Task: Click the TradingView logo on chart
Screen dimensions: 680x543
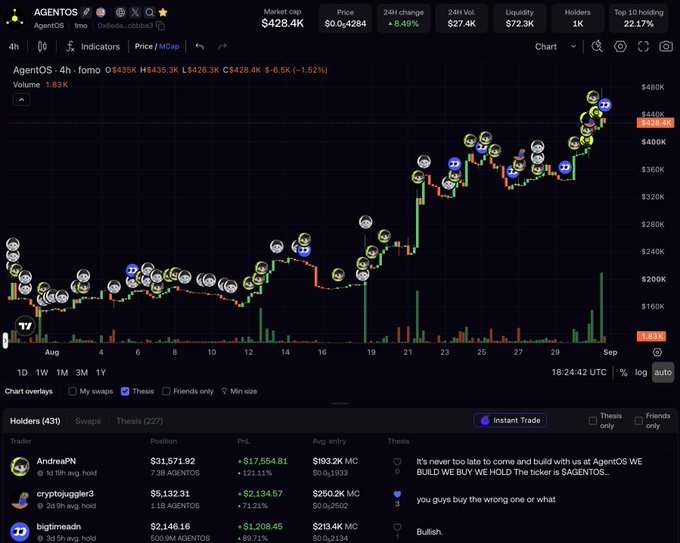Action: click(25, 326)
